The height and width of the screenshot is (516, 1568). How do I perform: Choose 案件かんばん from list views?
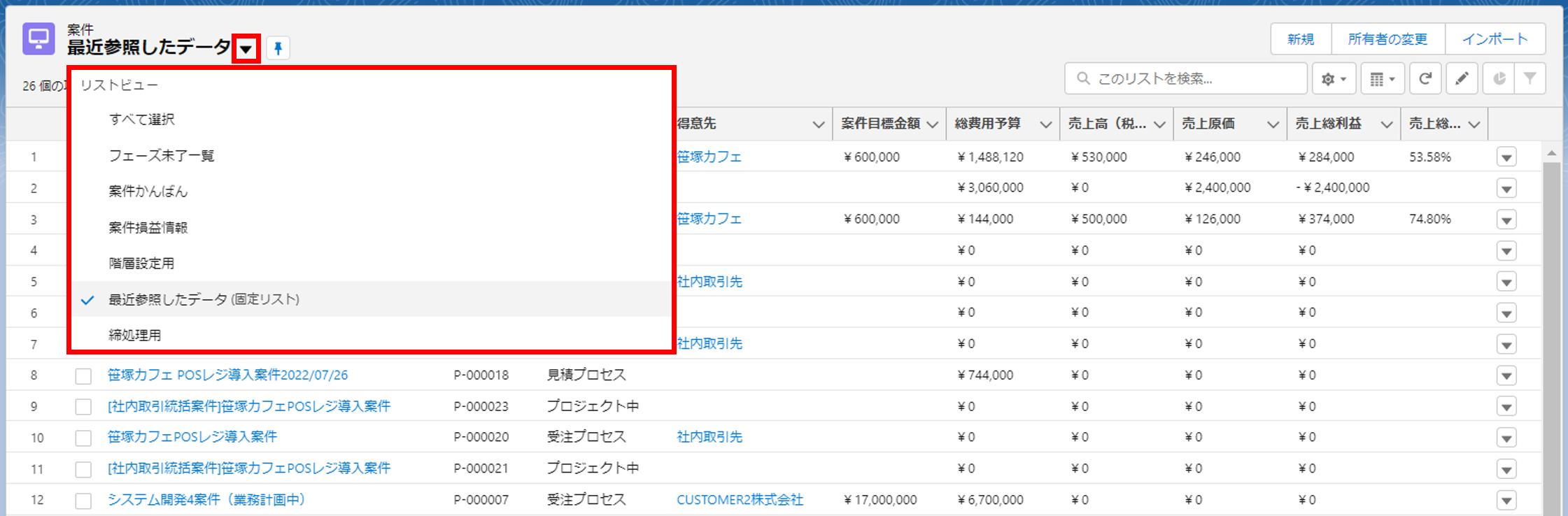(x=371, y=192)
